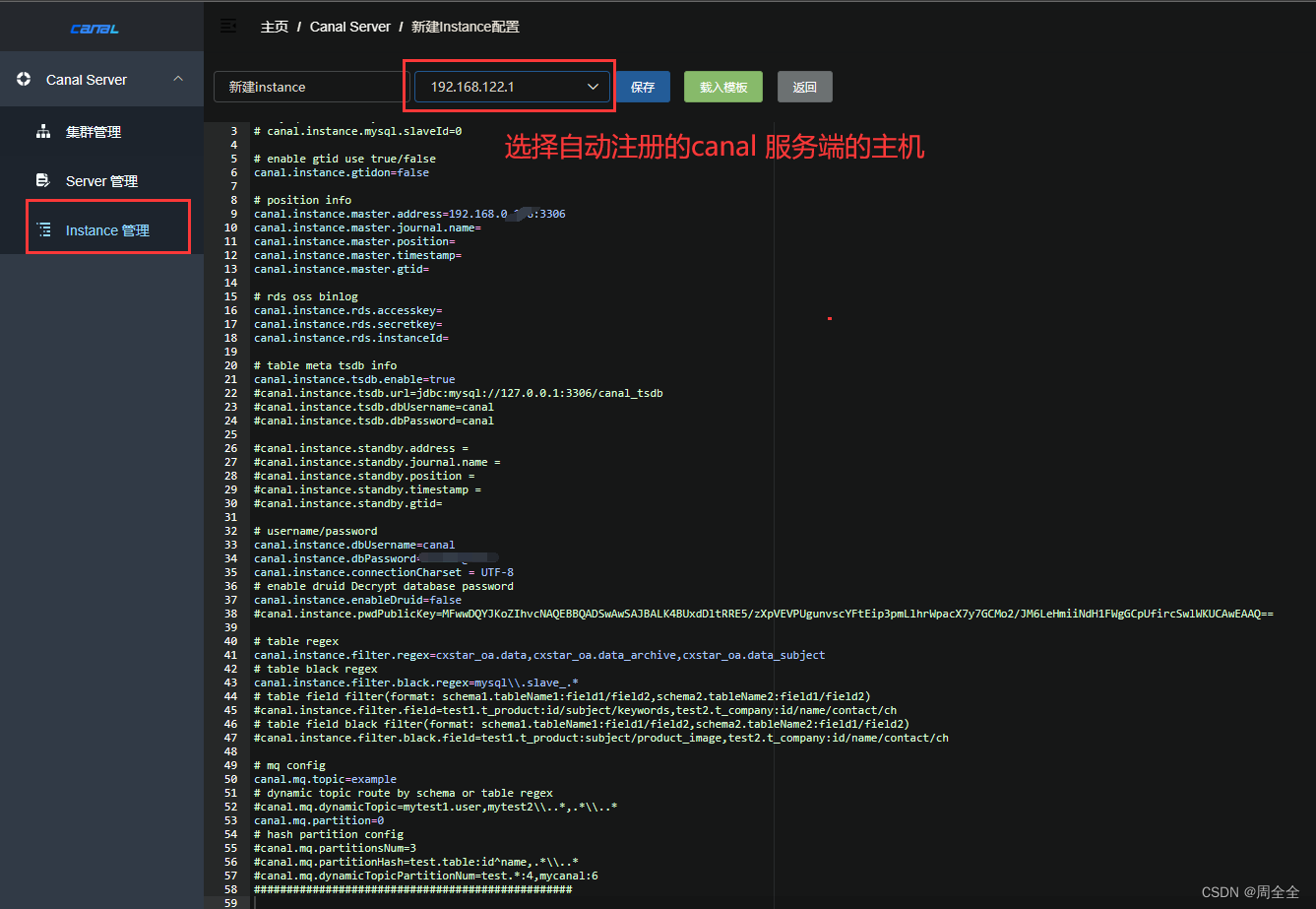The height and width of the screenshot is (909, 1316).
Task: Click canal.instance.master.journal.name= line
Action: click(367, 227)
